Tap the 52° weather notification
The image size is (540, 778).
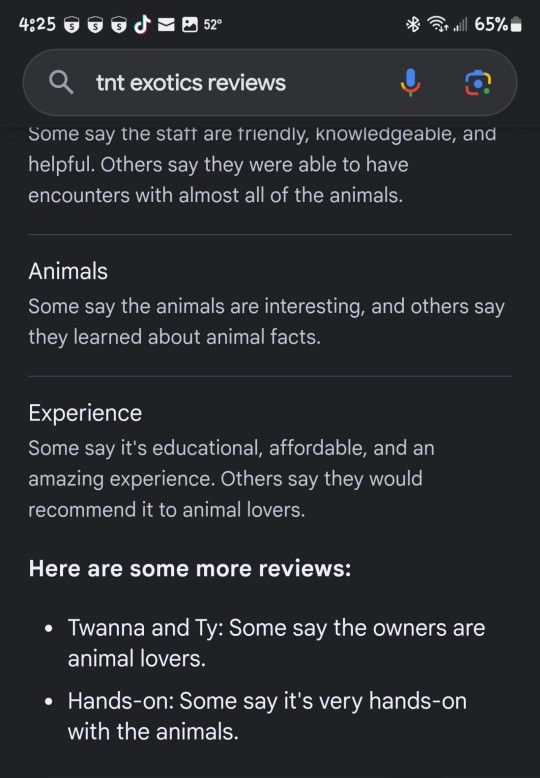coord(212,24)
